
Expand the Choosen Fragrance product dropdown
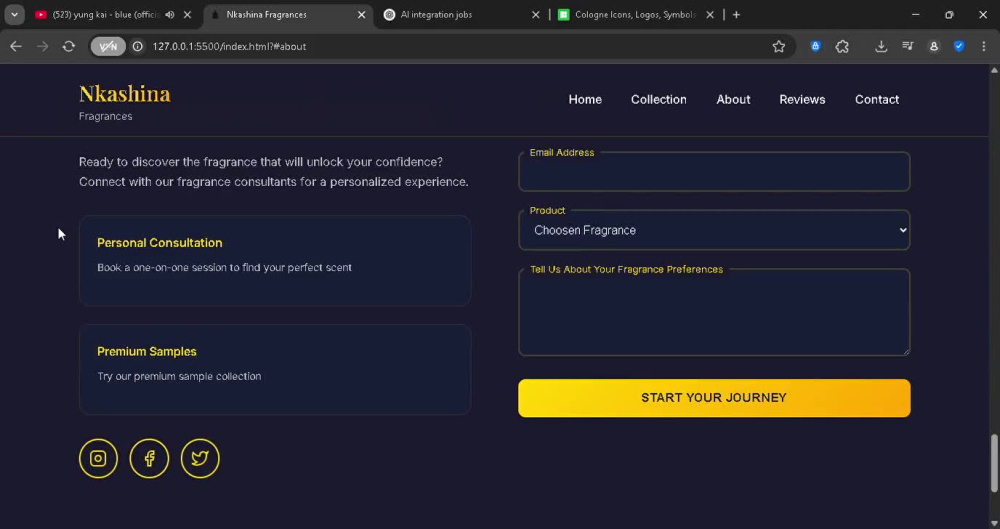click(x=714, y=230)
